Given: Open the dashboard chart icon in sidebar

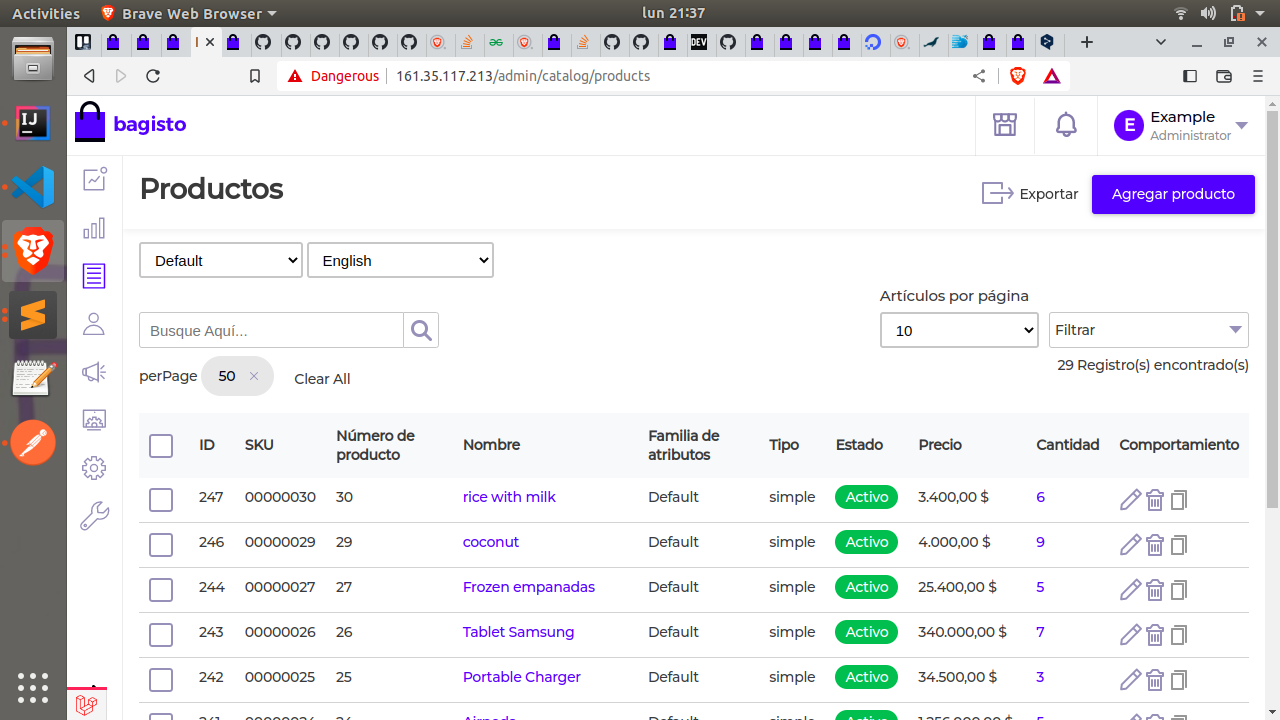Looking at the screenshot, I should point(94,180).
